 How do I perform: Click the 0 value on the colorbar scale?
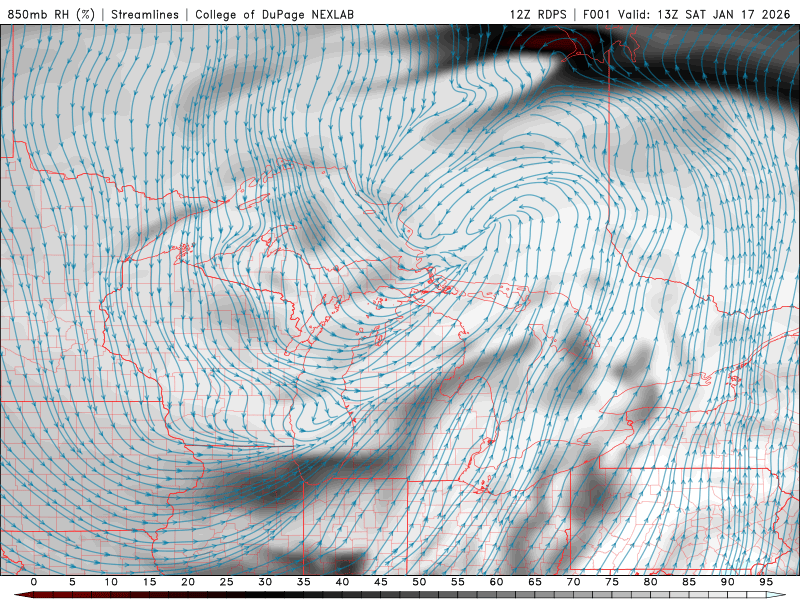click(34, 582)
